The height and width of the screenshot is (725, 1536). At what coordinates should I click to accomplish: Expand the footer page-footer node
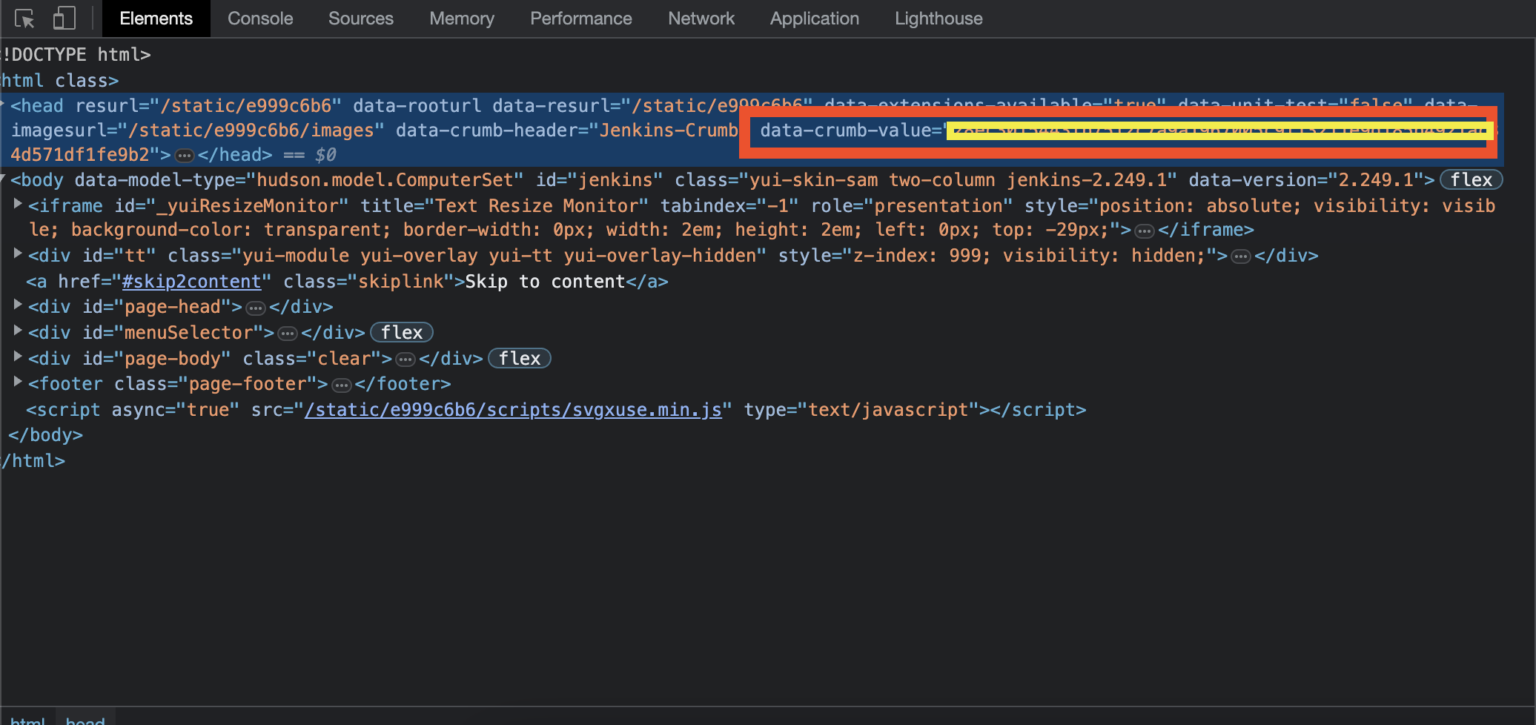click(x=19, y=384)
